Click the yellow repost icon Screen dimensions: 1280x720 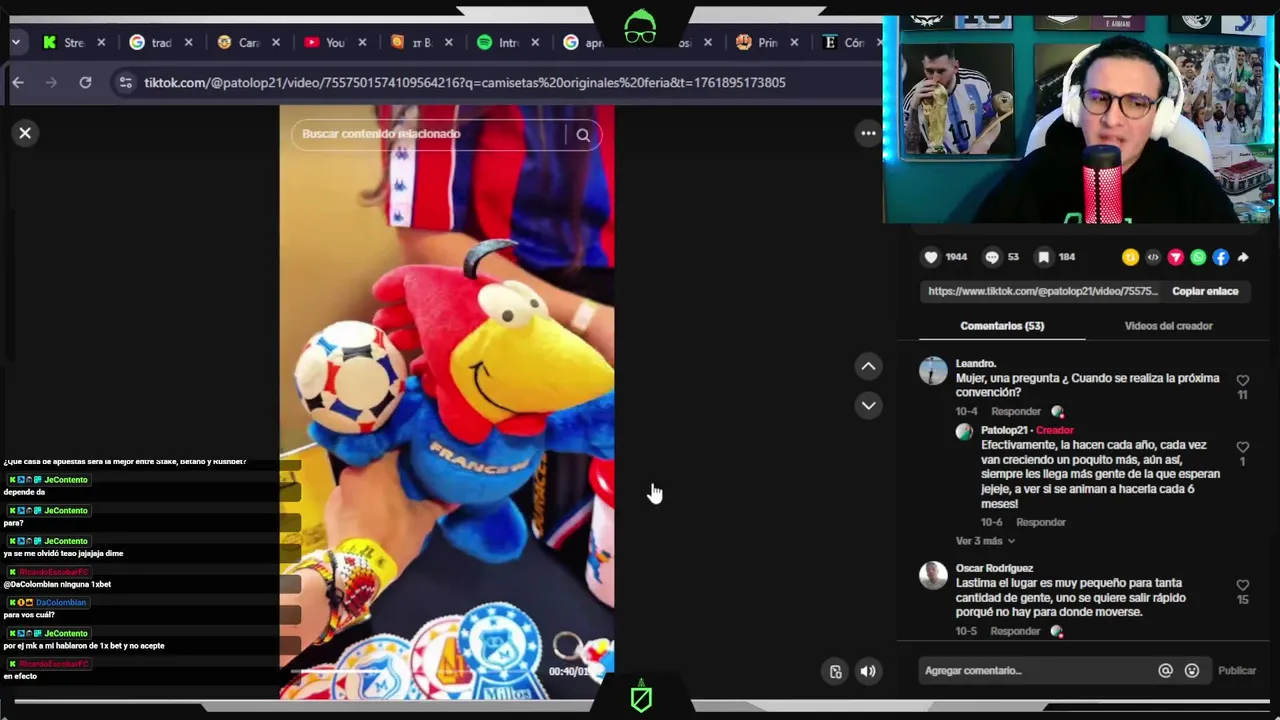tap(1130, 257)
